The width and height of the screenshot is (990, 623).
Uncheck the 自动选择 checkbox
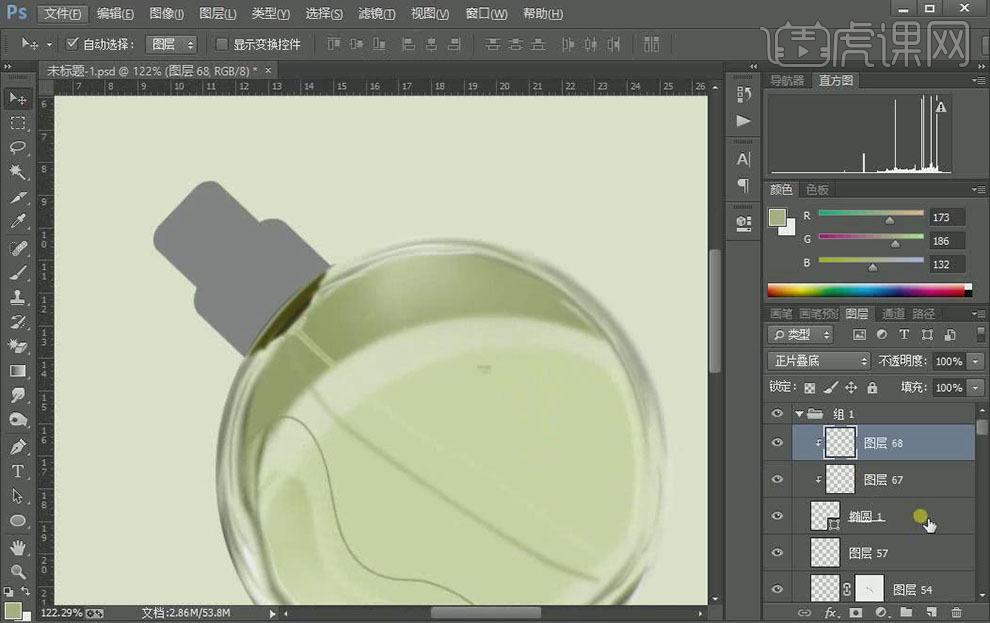72,45
